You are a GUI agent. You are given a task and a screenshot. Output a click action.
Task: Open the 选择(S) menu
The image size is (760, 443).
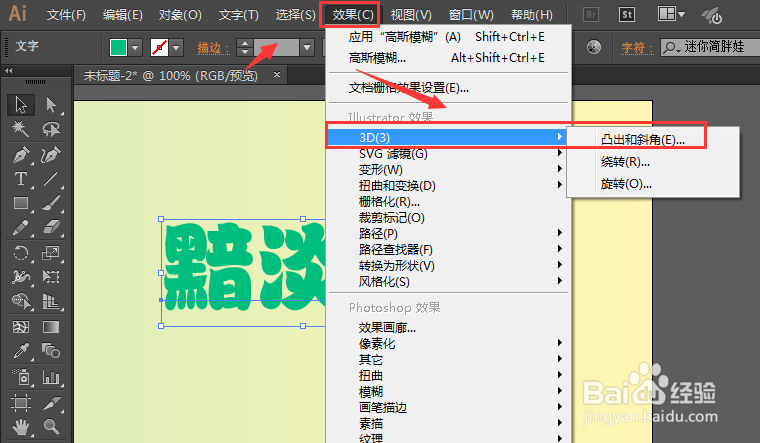tap(295, 15)
